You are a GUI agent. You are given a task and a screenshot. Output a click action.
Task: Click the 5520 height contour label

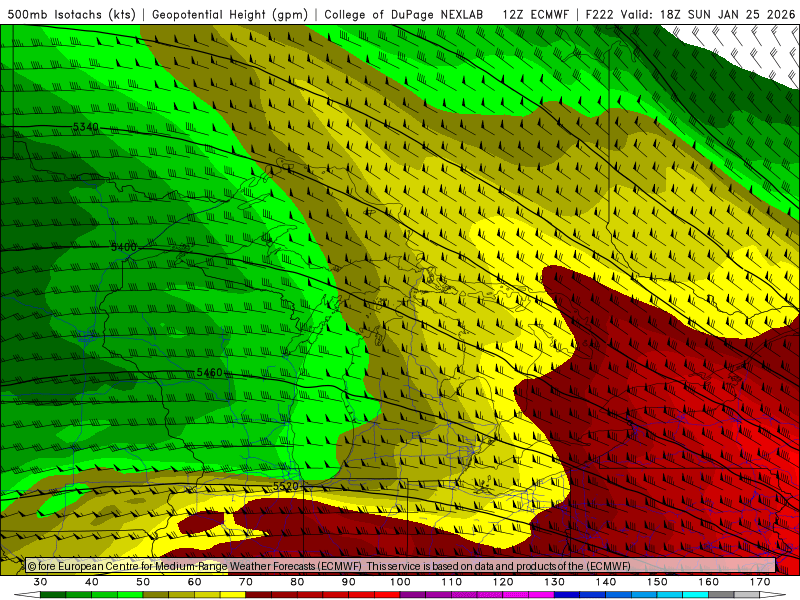[x=286, y=486]
